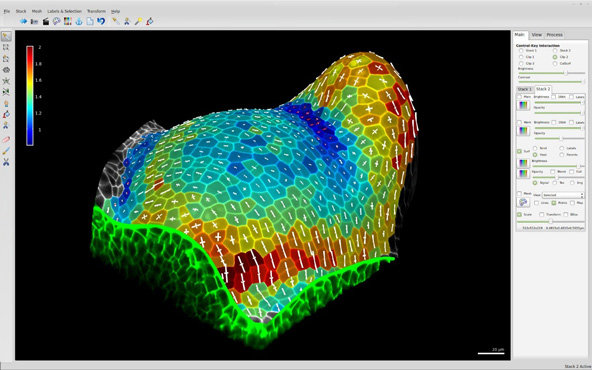
Task: Click the magic wand icon in the top toolbar
Action: (138, 22)
